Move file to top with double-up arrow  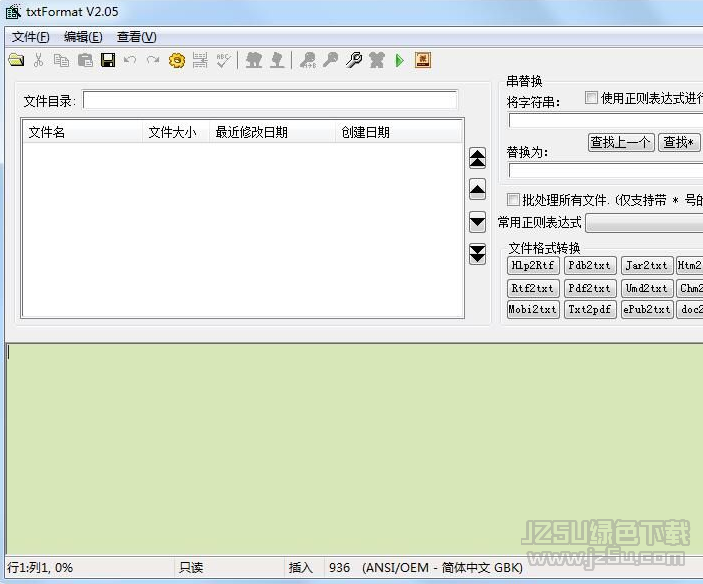click(x=477, y=158)
